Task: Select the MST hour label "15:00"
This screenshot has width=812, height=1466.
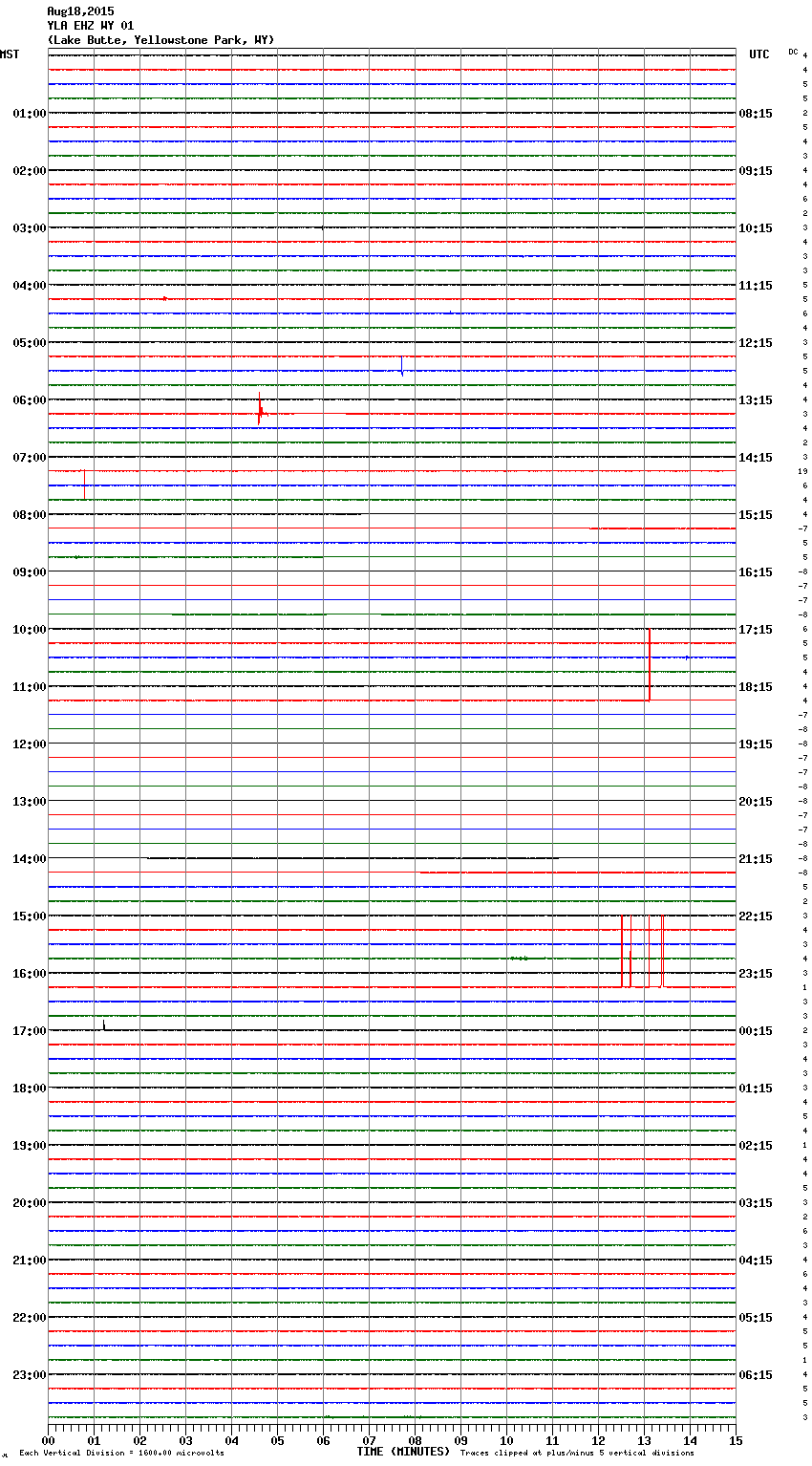Action: point(30,916)
